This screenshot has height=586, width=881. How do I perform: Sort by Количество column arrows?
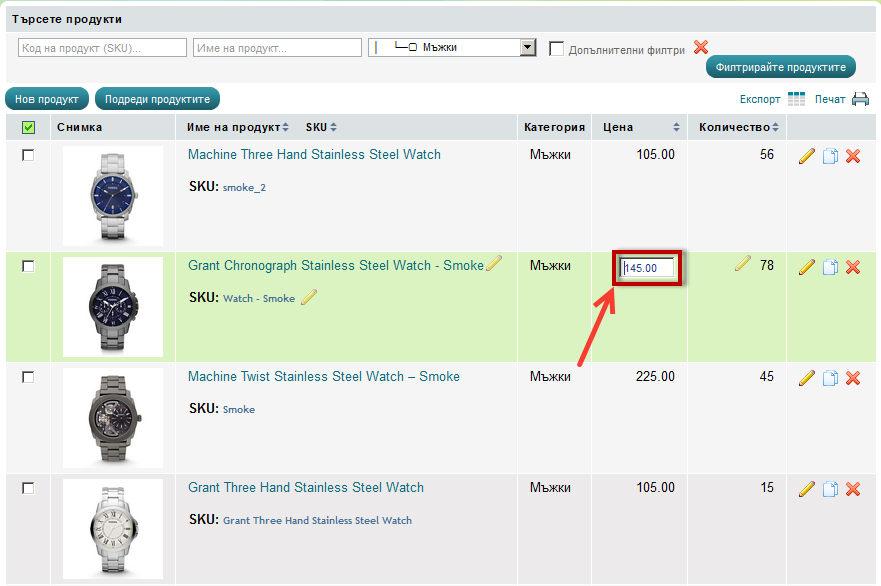776,127
